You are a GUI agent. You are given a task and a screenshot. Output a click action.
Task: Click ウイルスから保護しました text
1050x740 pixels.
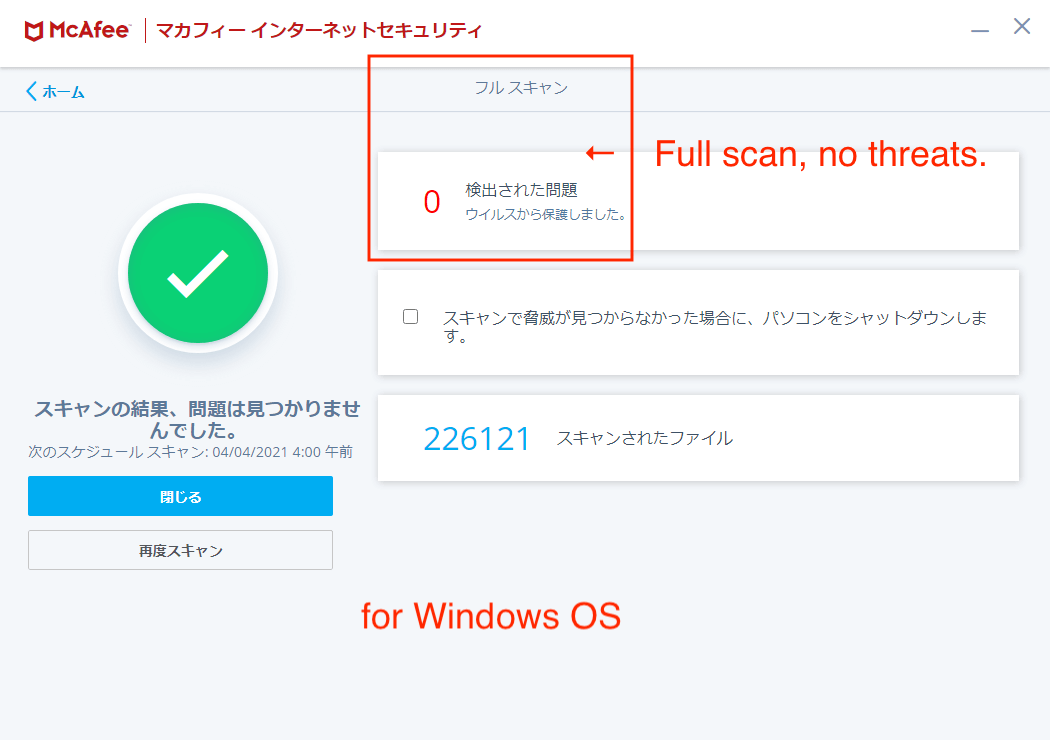[x=546, y=214]
